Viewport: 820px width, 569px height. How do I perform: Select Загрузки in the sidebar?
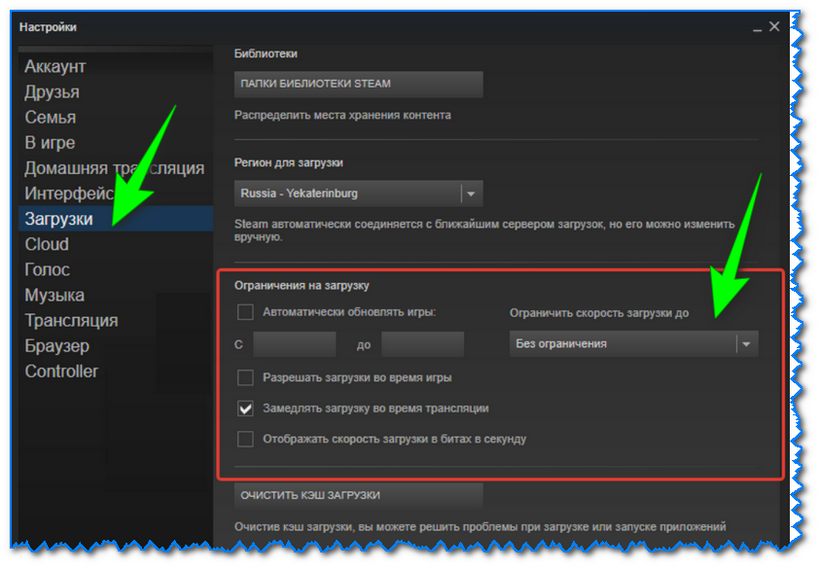click(116, 219)
